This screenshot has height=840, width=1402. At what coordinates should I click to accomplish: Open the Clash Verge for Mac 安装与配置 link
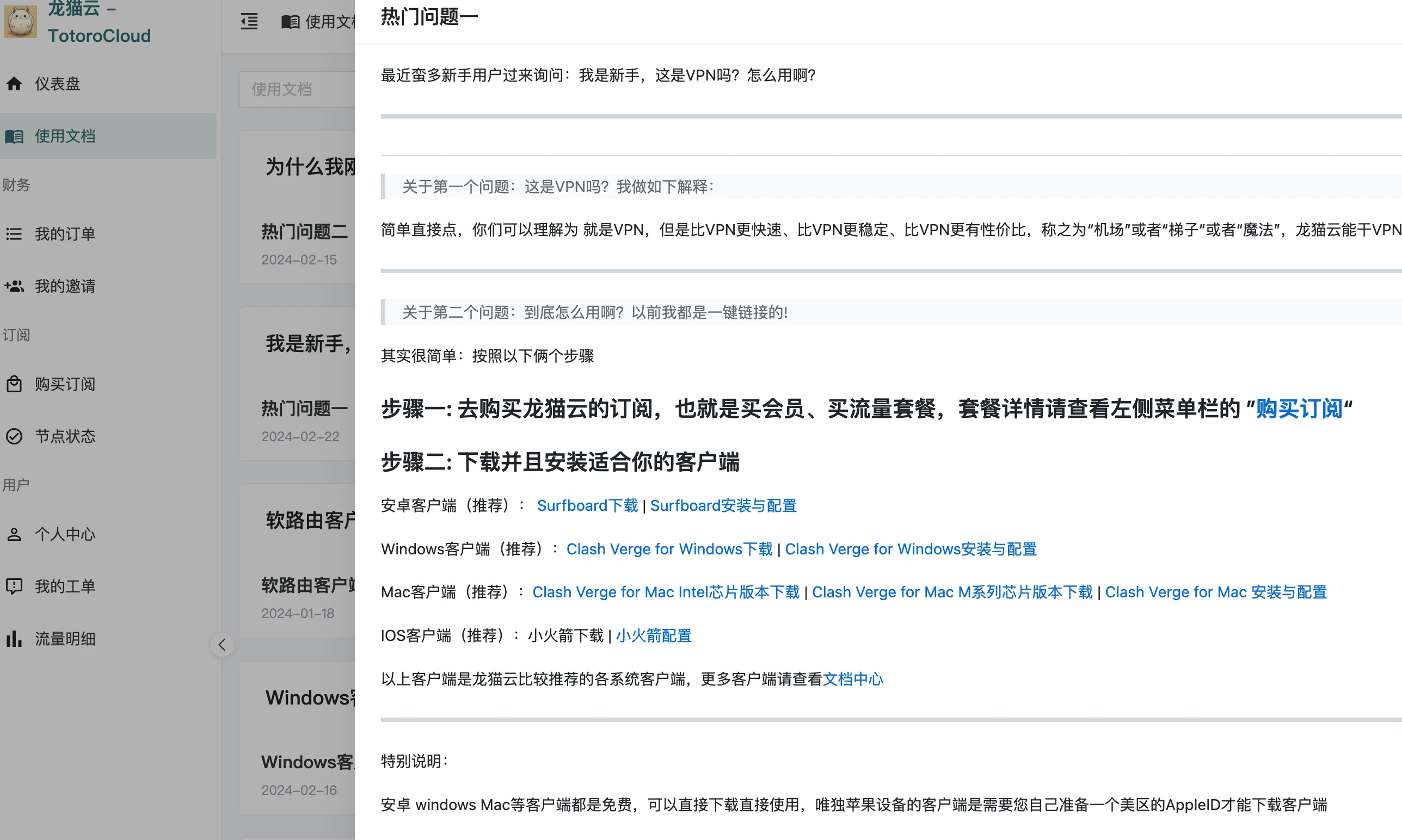pyautogui.click(x=1216, y=592)
